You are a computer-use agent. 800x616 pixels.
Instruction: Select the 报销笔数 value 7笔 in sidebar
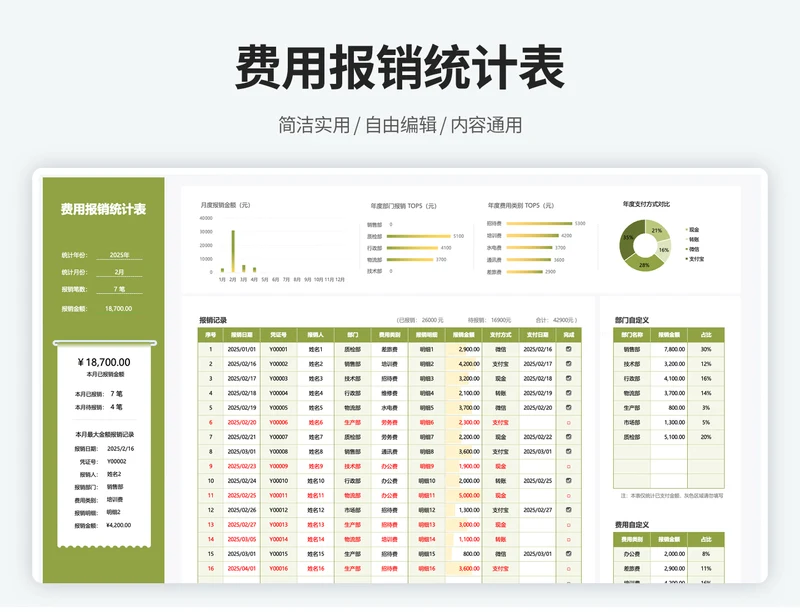coord(119,289)
